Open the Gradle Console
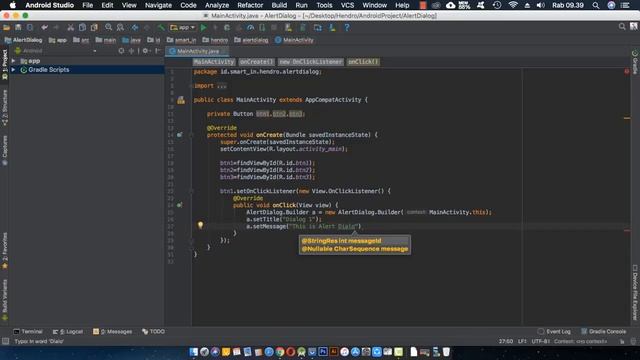640x360 pixels. pyautogui.click(x=604, y=331)
